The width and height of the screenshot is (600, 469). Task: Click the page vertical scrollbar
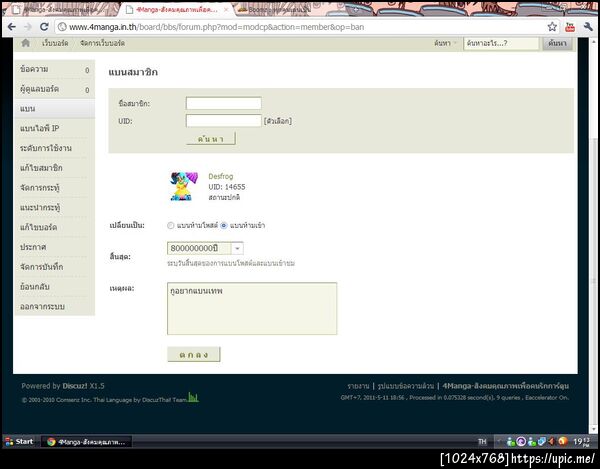(x=593, y=237)
